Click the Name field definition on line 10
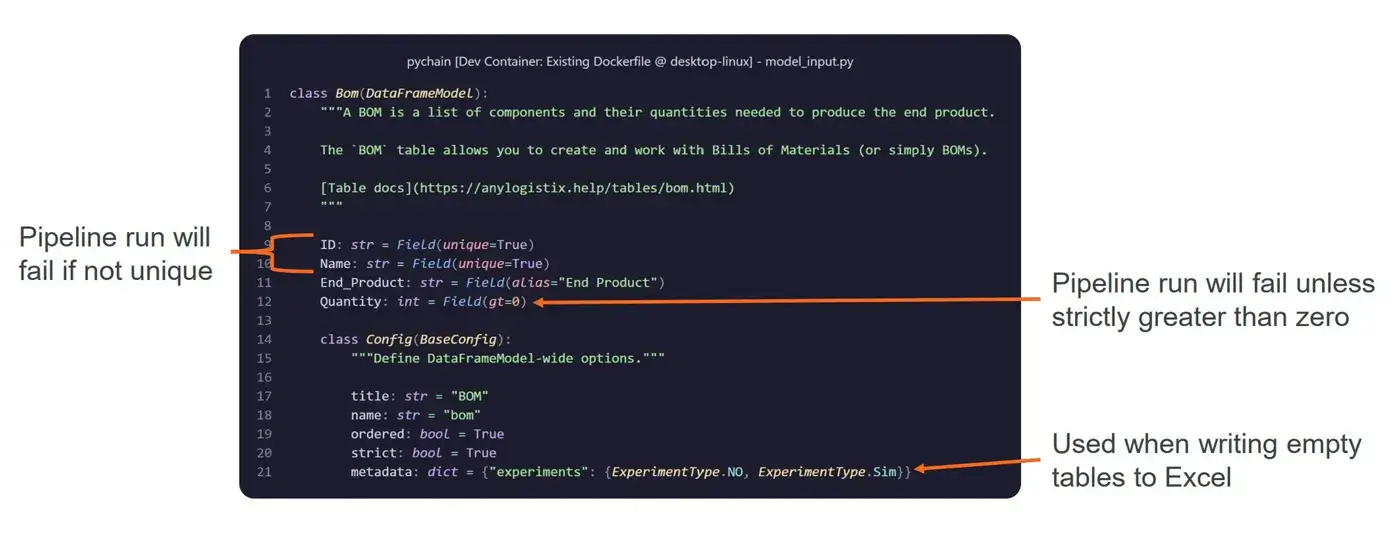 tap(435, 264)
